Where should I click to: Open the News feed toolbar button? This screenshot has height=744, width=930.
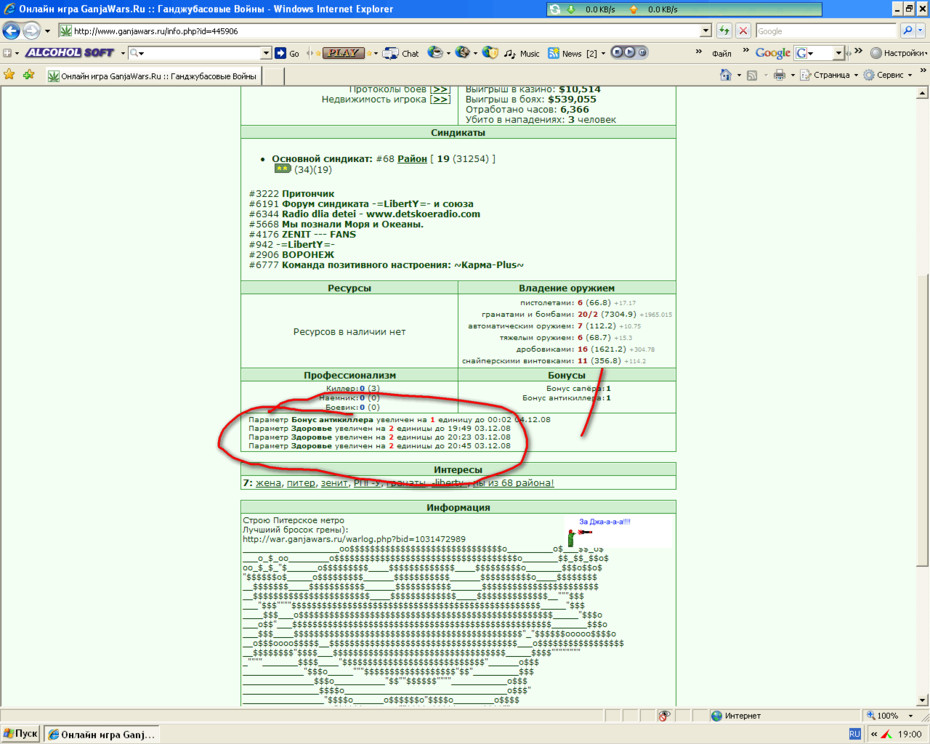[571, 53]
